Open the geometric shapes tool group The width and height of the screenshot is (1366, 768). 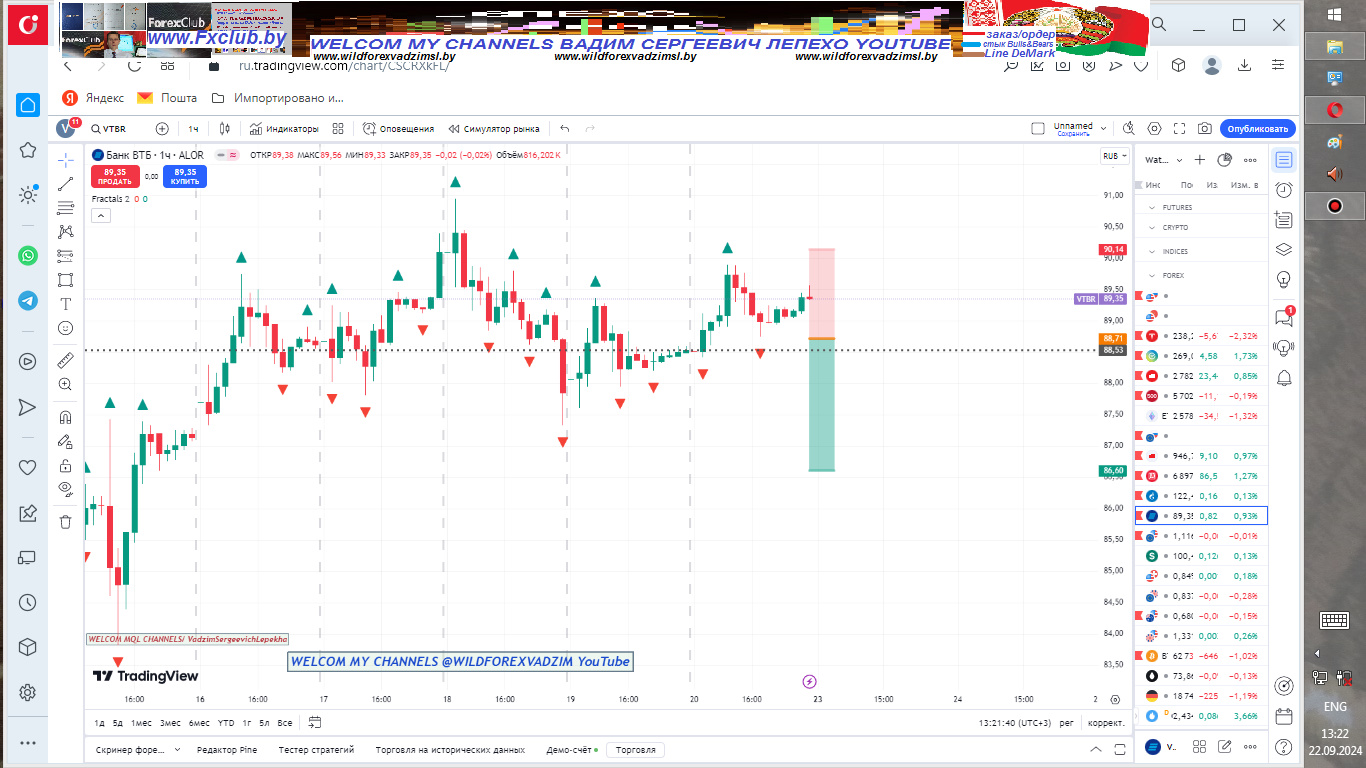(x=65, y=280)
